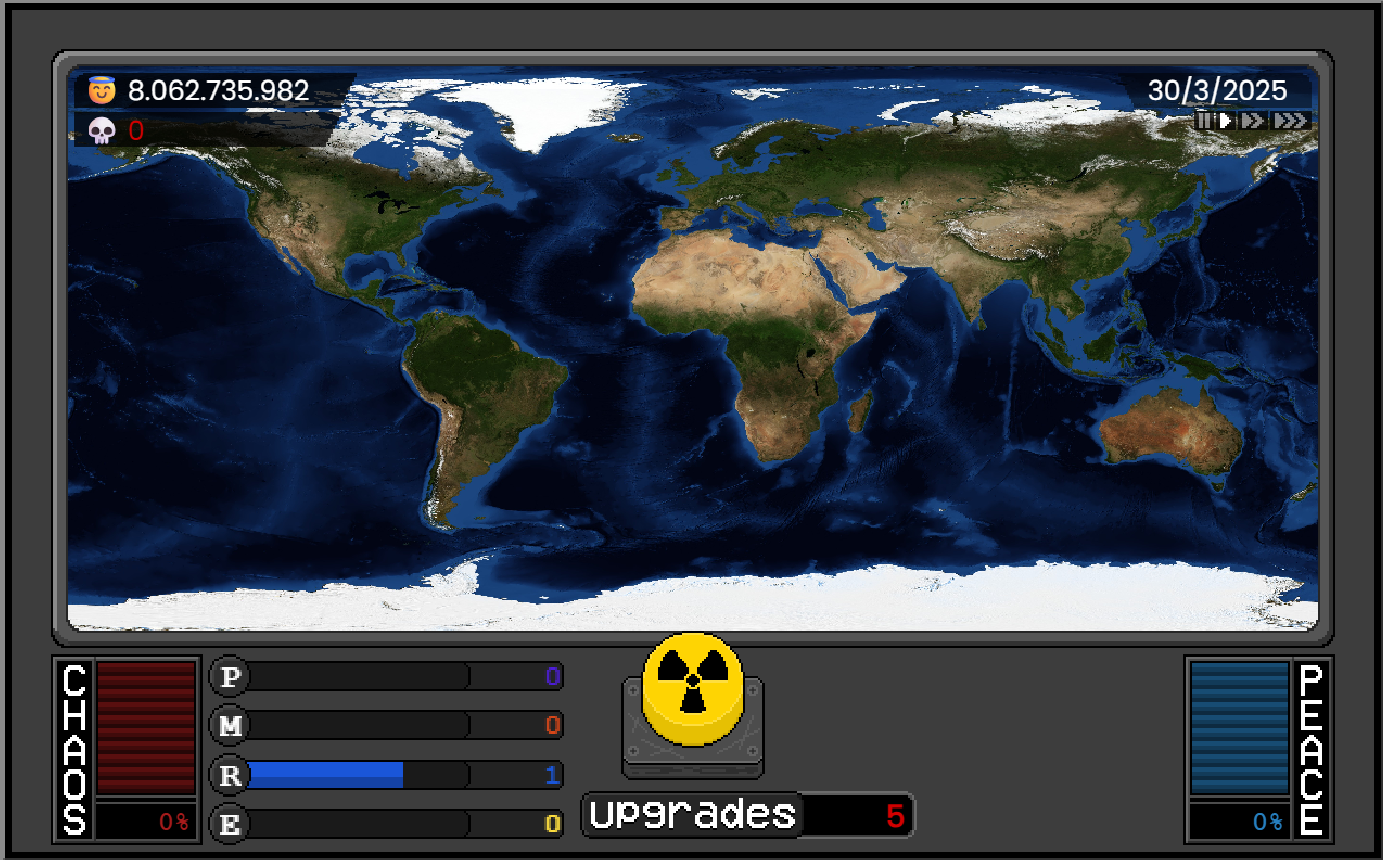The width and height of the screenshot is (1383, 860).
Task: Click the E value 0
Action: [x=552, y=824]
